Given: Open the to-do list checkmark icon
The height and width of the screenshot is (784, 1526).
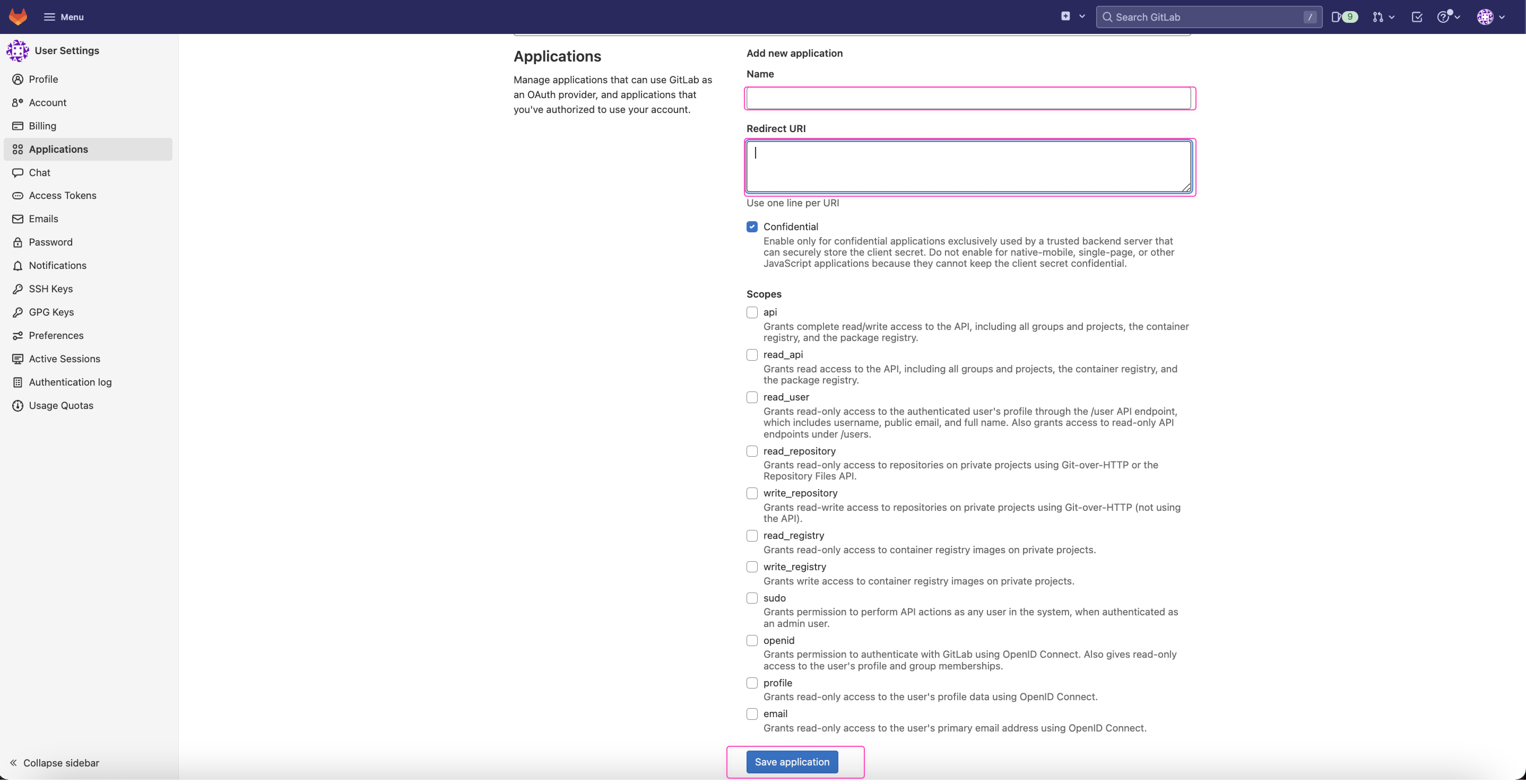Looking at the screenshot, I should pyautogui.click(x=1417, y=17).
